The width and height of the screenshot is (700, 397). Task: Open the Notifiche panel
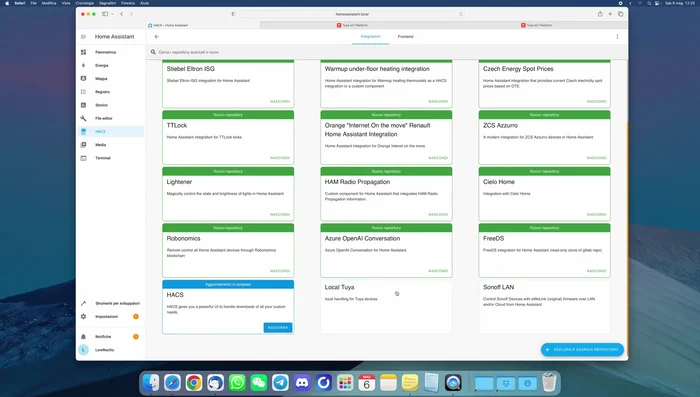(110, 337)
